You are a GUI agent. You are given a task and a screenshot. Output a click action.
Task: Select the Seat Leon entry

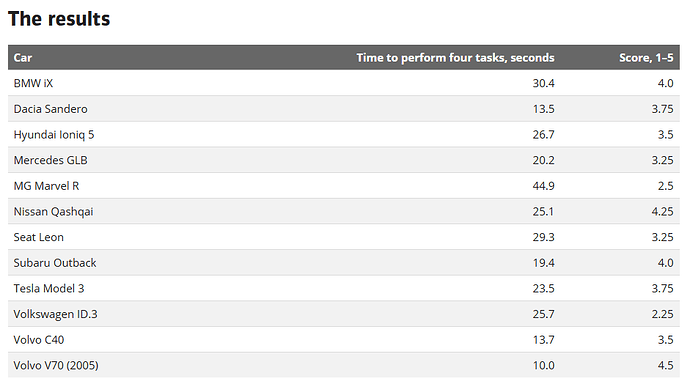click(x=38, y=237)
